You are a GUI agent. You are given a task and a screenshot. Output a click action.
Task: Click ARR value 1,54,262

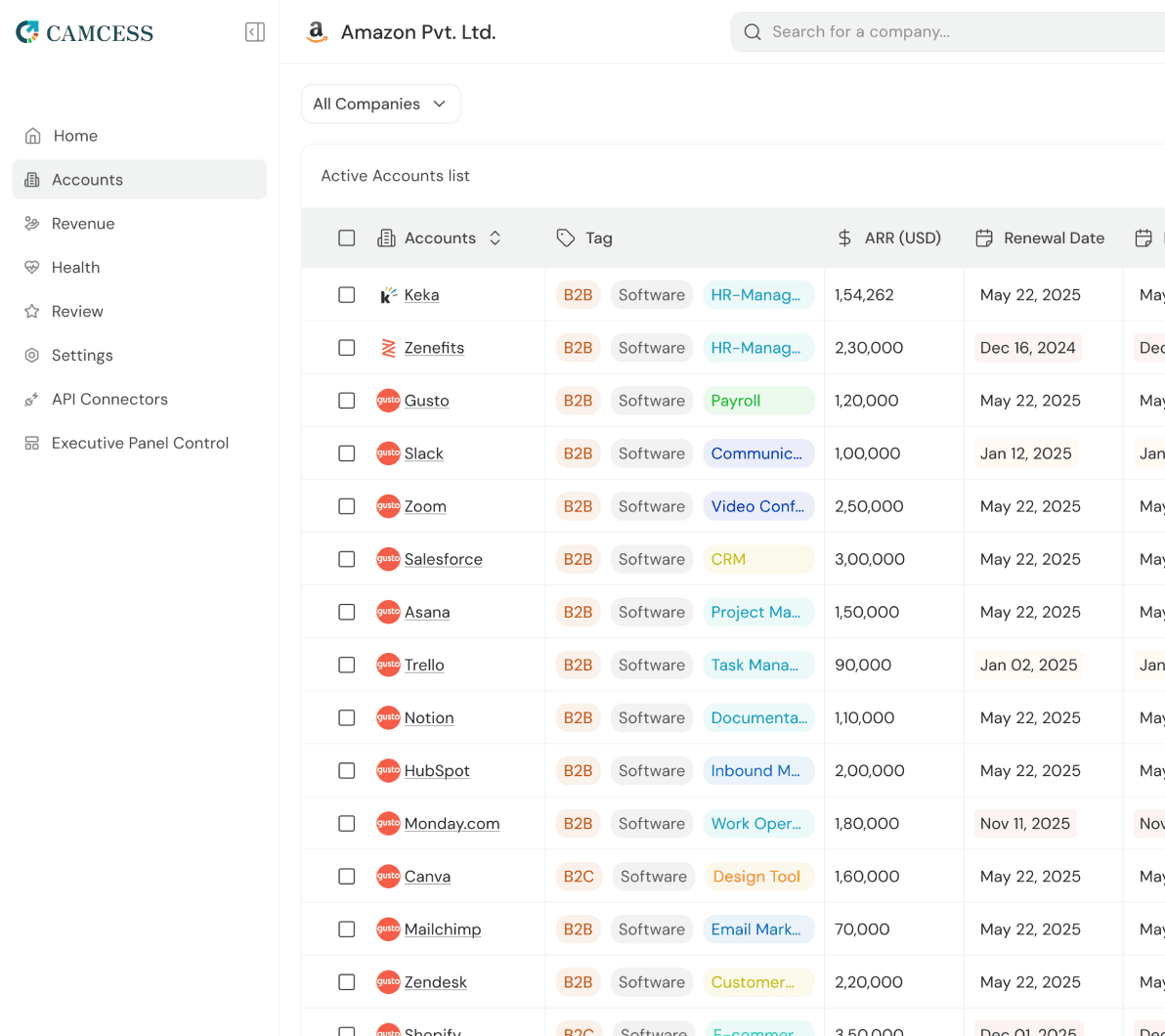coord(864,295)
